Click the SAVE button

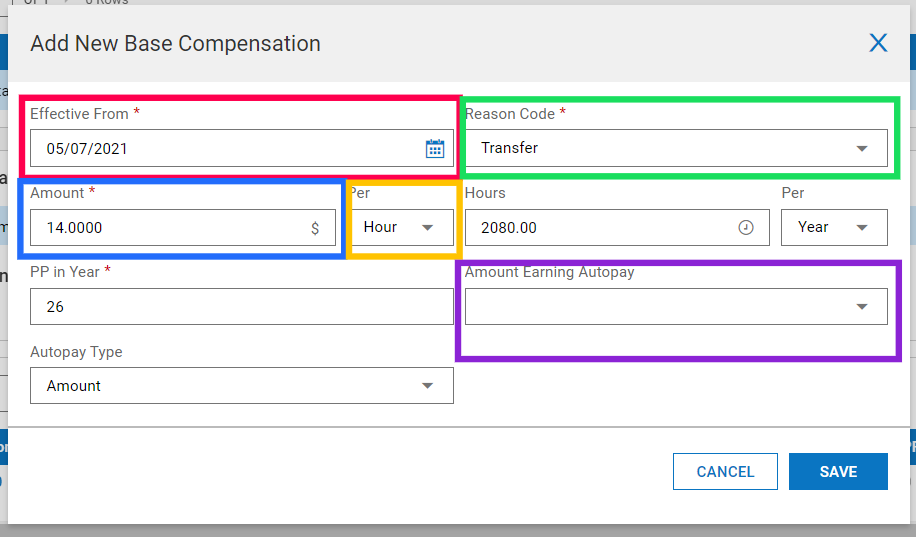(x=837, y=472)
